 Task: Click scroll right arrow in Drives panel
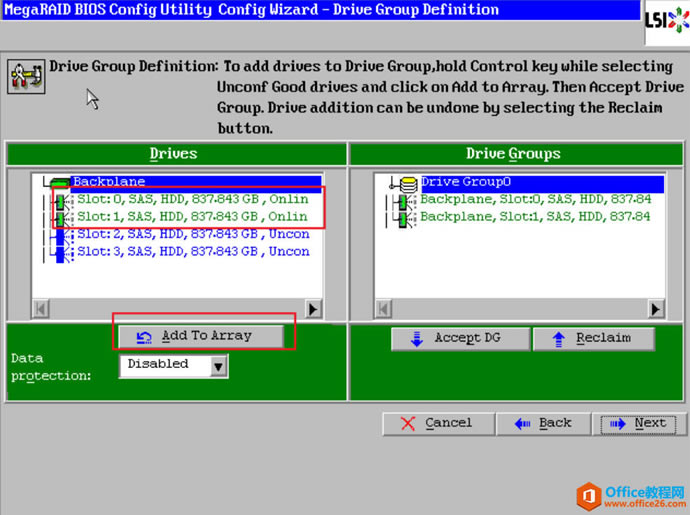click(x=313, y=309)
